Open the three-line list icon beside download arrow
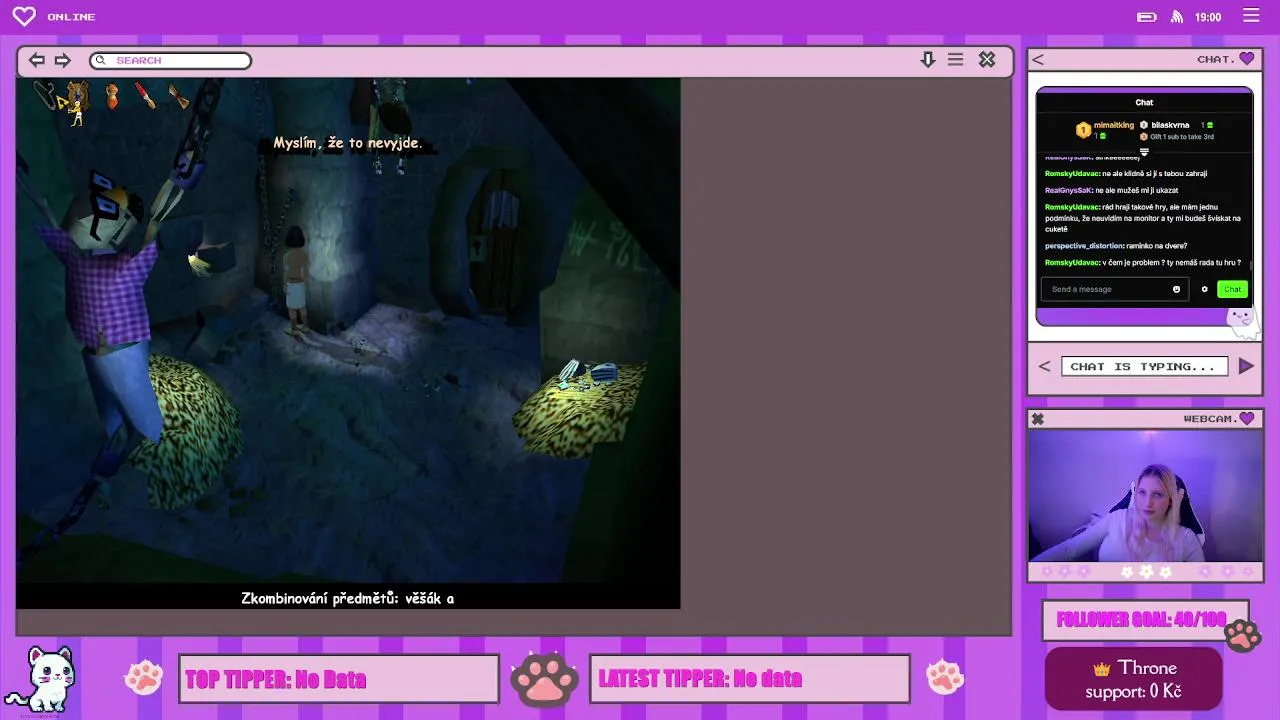This screenshot has width=1280, height=720. 956,60
